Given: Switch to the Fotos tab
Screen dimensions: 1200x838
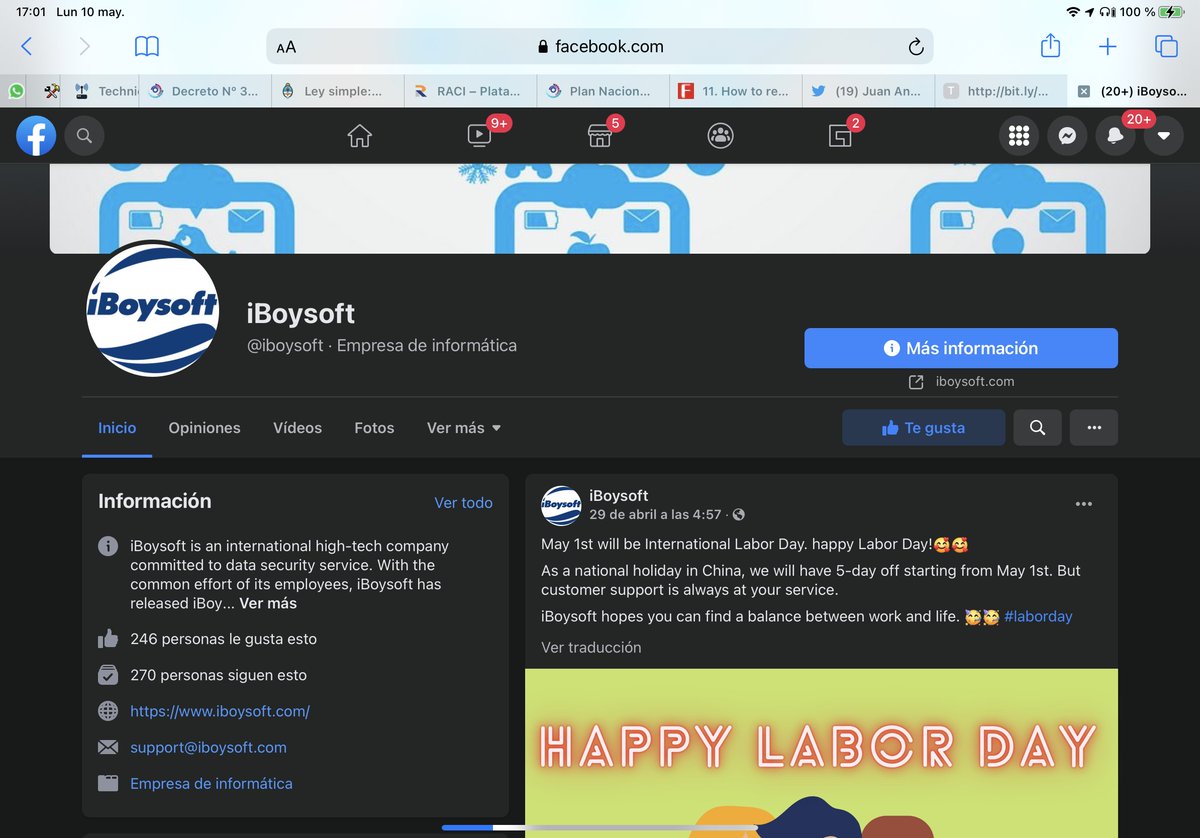Looking at the screenshot, I should [x=374, y=428].
